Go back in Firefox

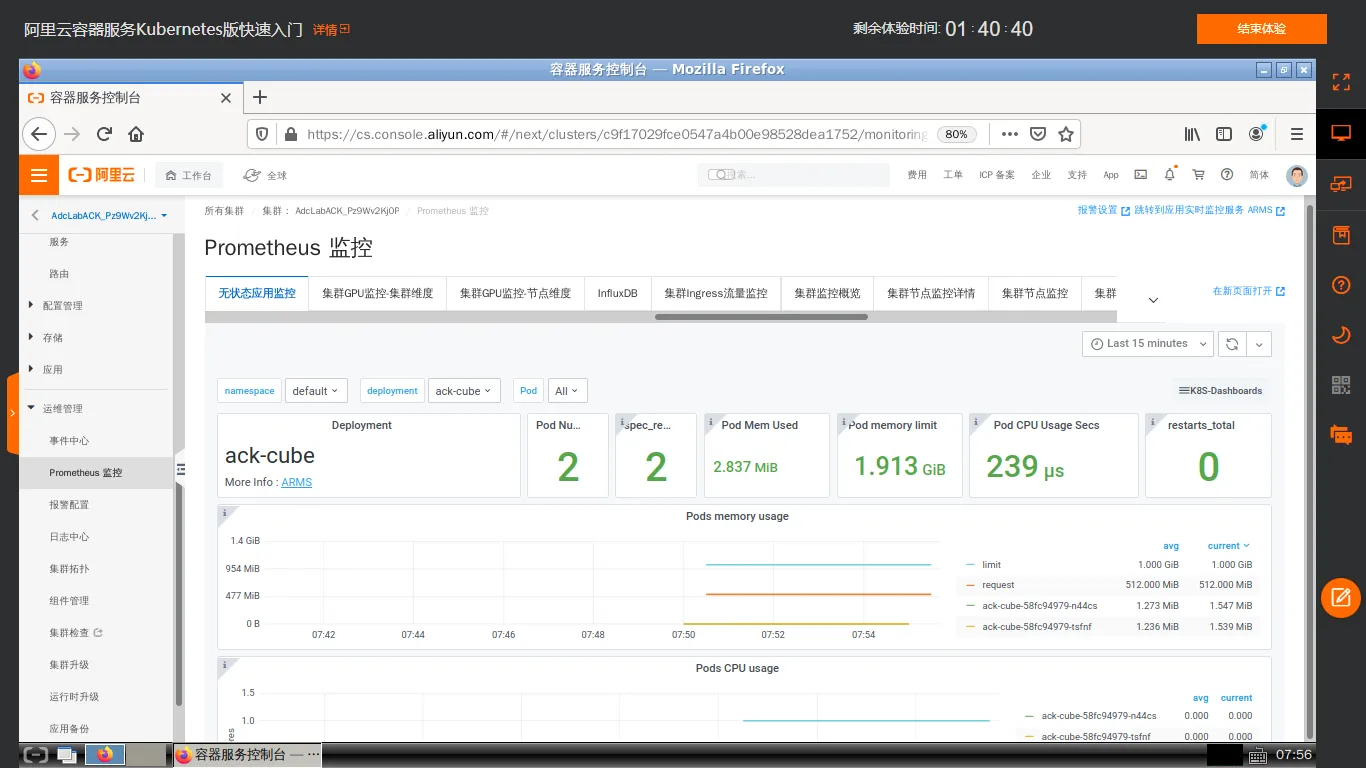38,134
